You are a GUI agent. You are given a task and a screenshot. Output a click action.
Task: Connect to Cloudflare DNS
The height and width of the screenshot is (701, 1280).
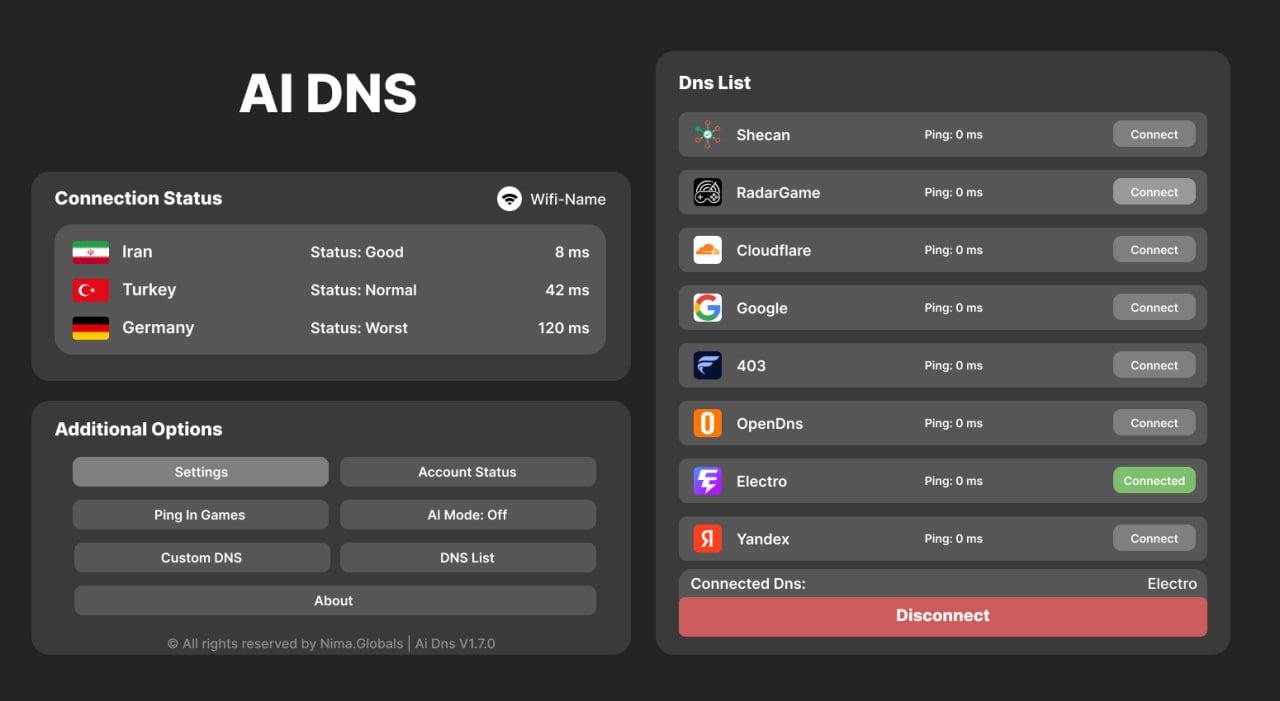click(x=1154, y=250)
